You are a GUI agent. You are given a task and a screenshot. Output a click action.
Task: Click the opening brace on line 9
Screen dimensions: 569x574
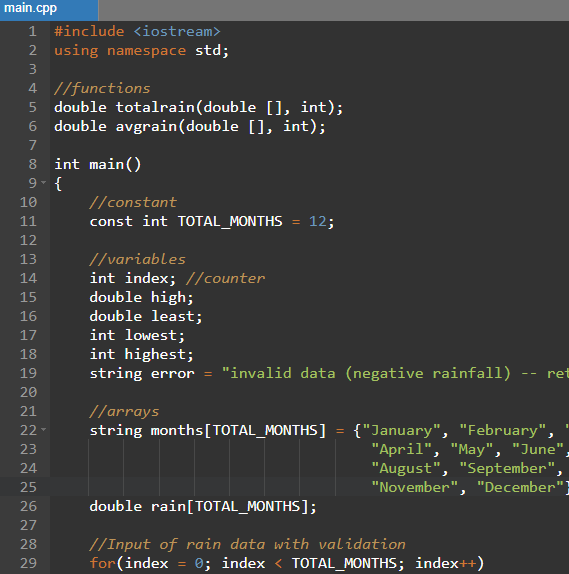click(58, 183)
